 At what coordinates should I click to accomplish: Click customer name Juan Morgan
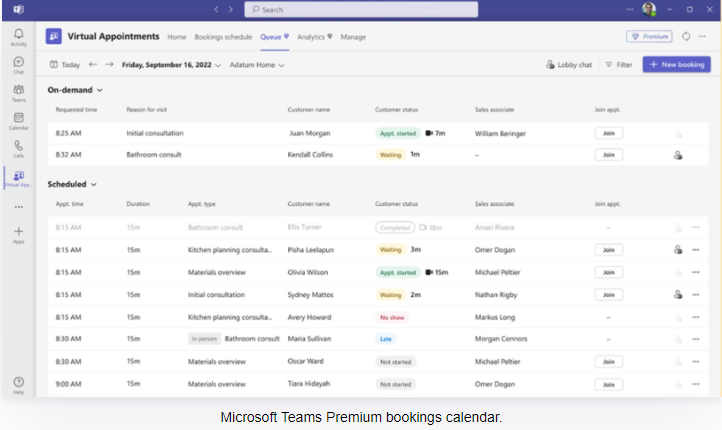[309, 133]
